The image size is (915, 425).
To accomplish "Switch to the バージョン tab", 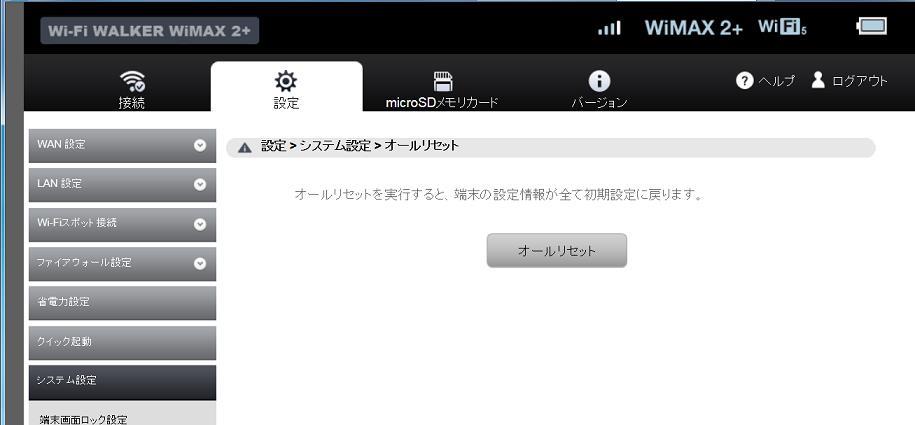I will coord(599,86).
